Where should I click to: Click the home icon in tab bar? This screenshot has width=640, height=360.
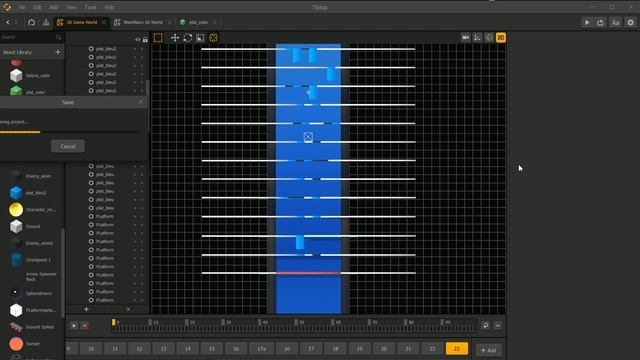click(x=31, y=22)
